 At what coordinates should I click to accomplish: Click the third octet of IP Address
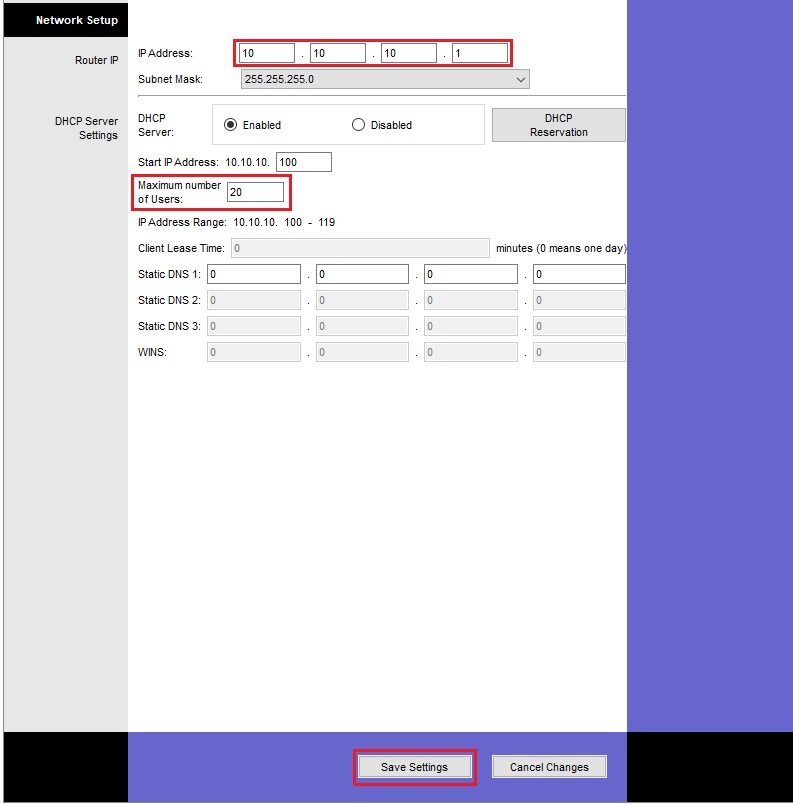click(x=409, y=53)
